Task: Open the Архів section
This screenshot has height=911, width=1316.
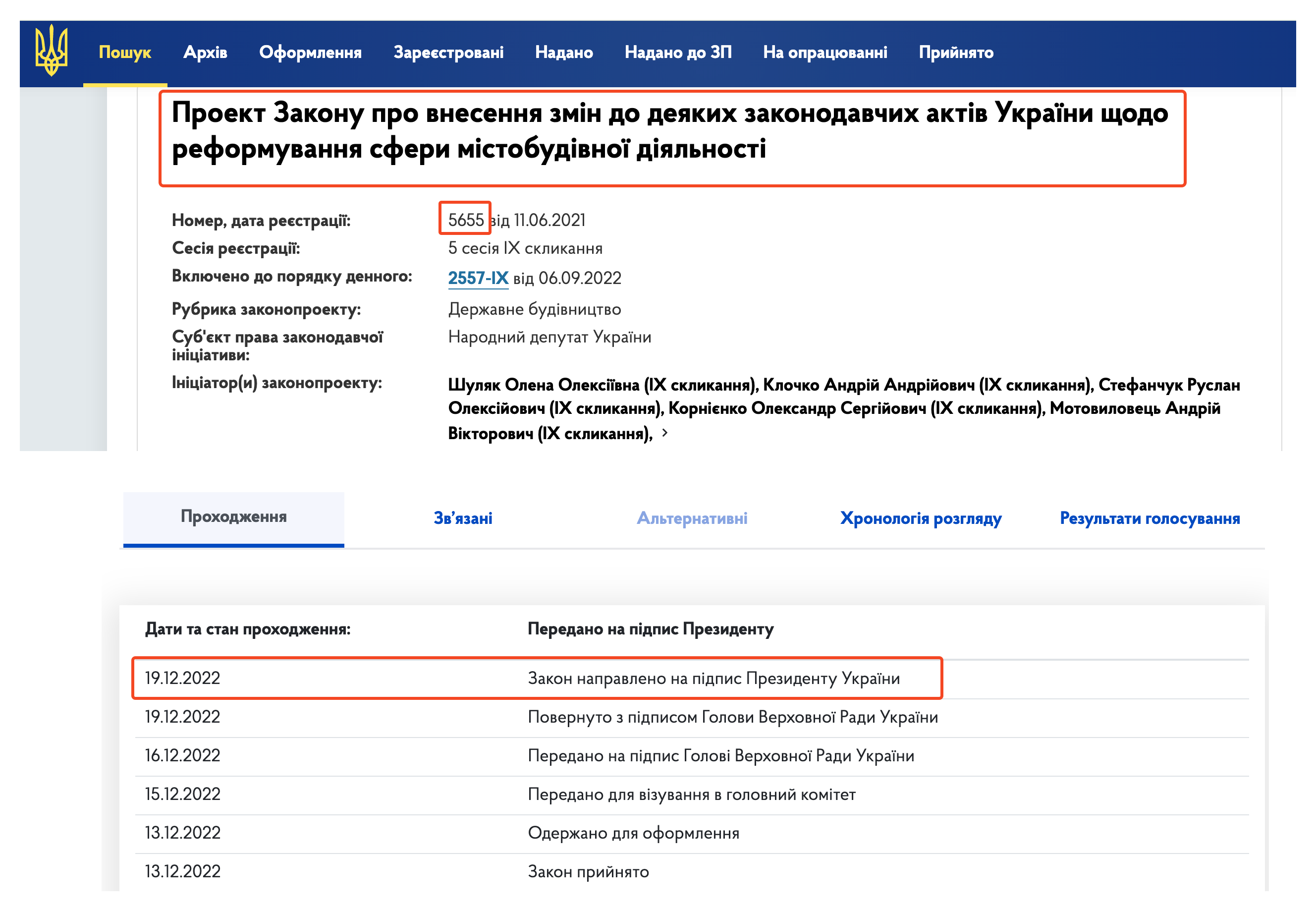Action: tap(206, 53)
